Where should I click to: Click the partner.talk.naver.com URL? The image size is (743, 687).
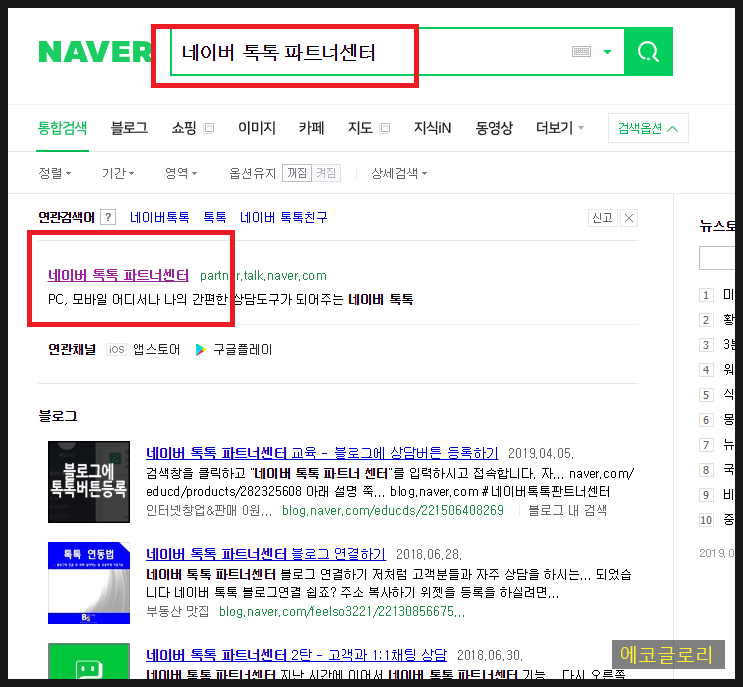click(263, 276)
